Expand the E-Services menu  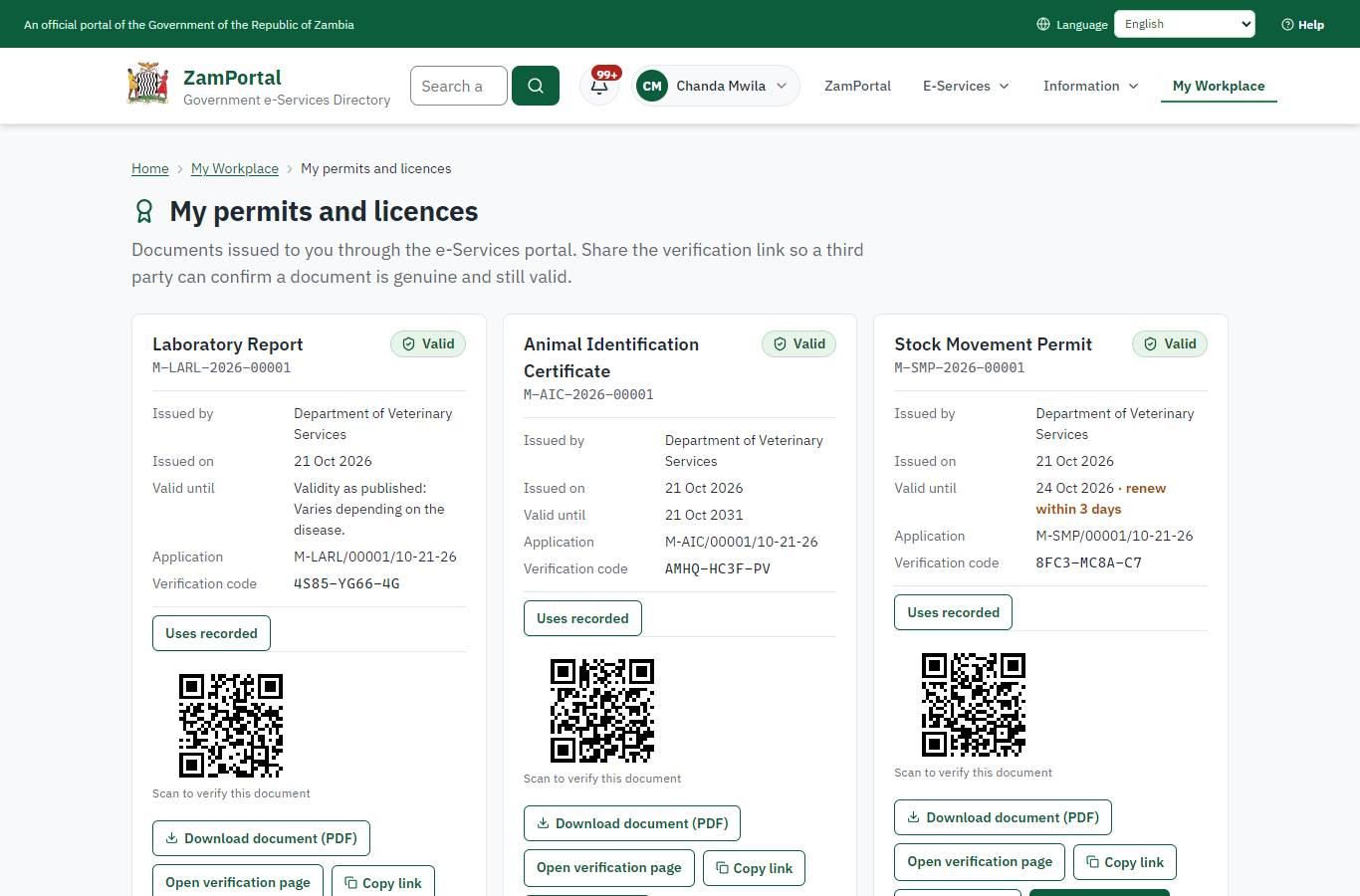point(966,86)
